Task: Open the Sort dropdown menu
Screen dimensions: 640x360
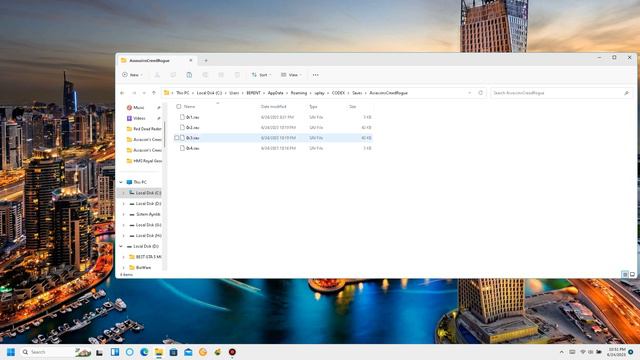Action: click(x=261, y=75)
